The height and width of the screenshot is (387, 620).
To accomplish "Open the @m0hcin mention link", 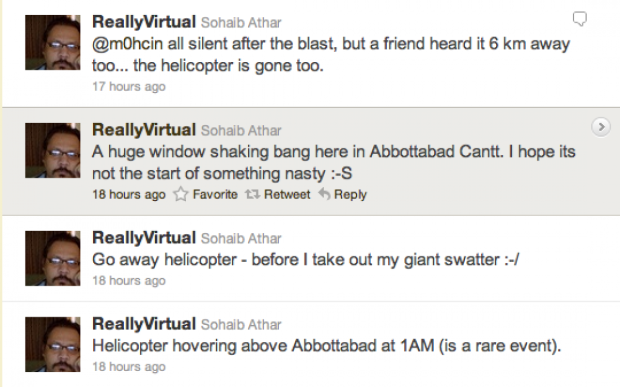I will (x=127, y=44).
